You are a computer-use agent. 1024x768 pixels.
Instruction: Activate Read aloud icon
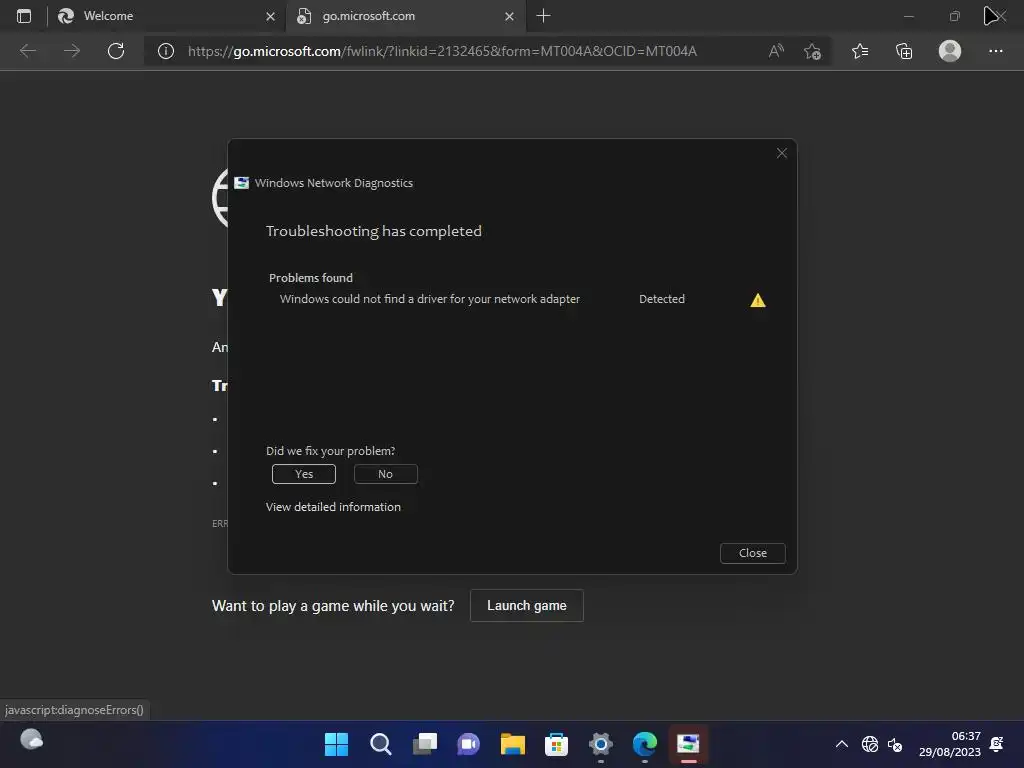pyautogui.click(x=776, y=51)
